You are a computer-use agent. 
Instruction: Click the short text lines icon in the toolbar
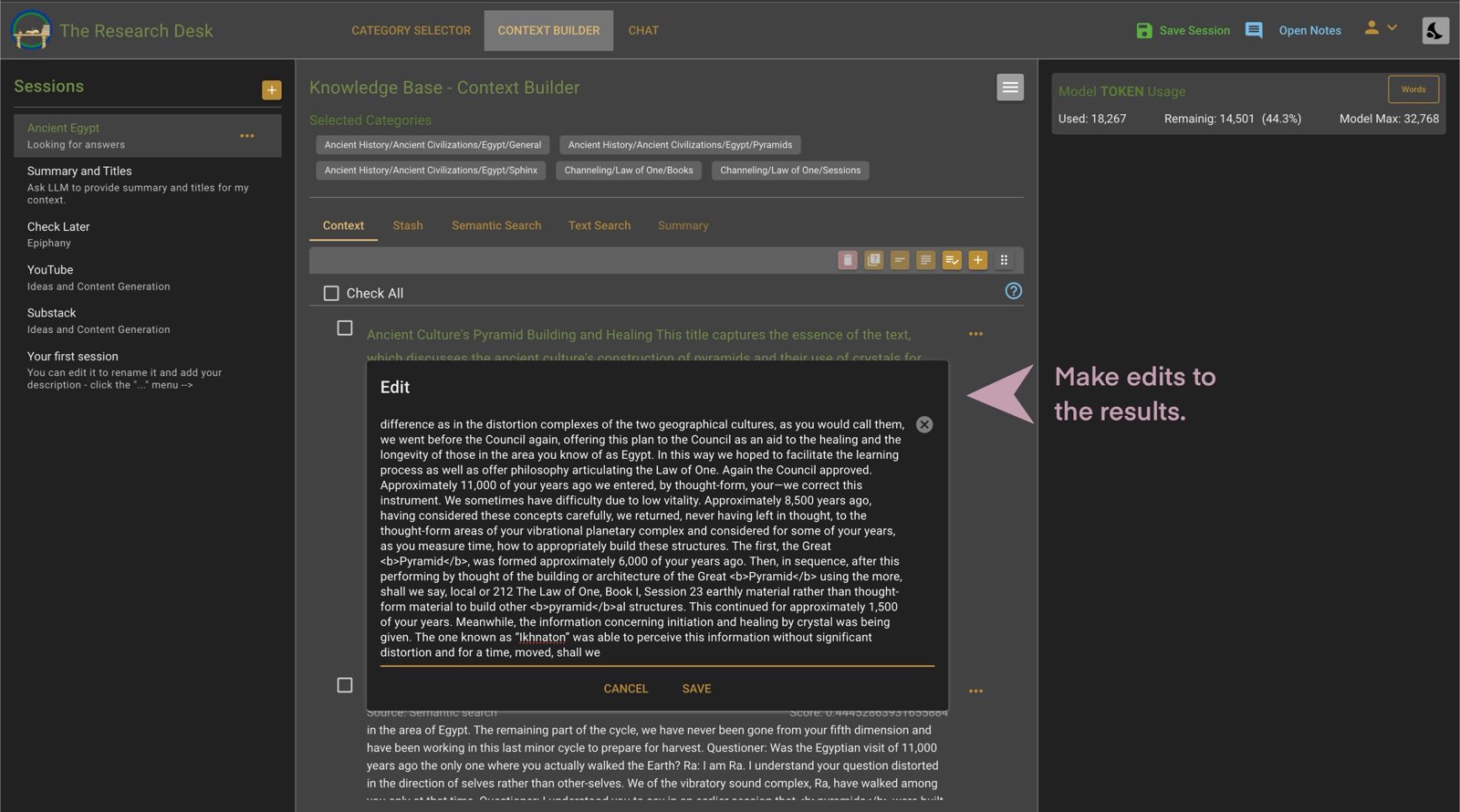tap(900, 260)
